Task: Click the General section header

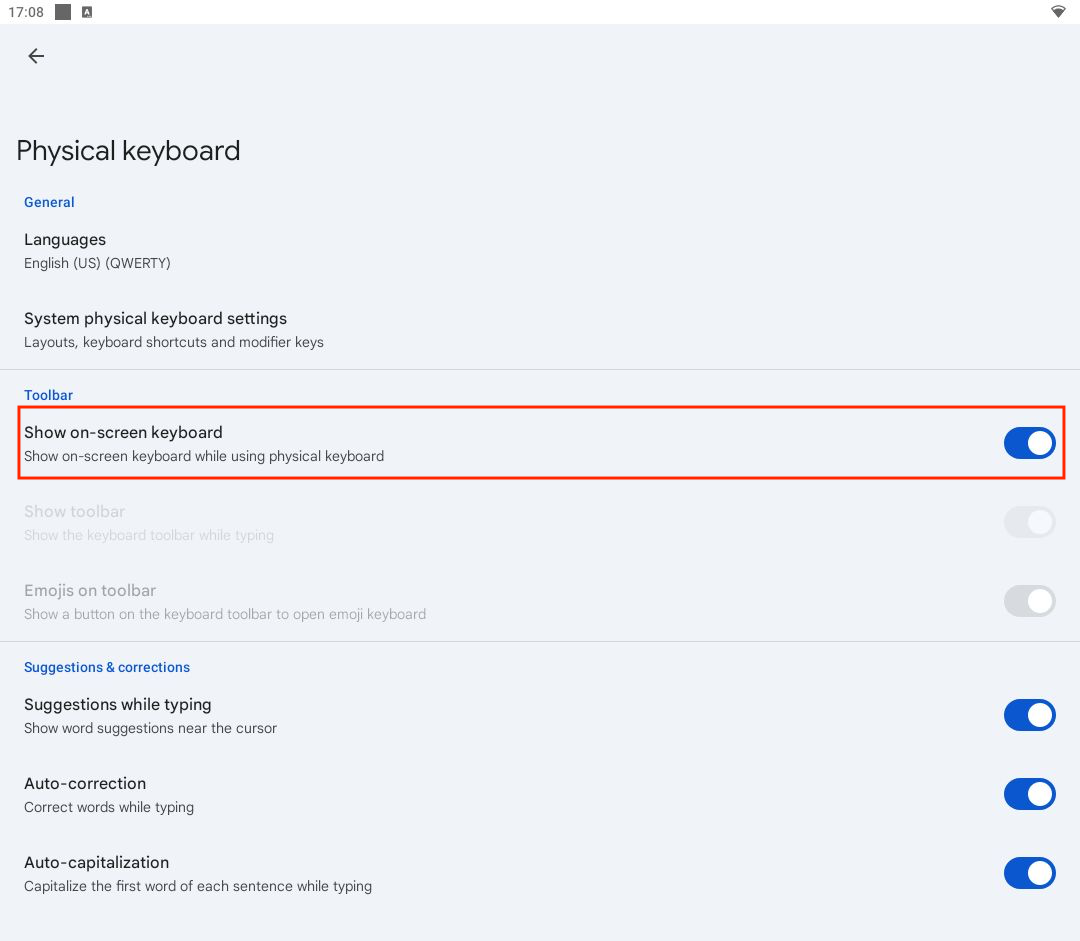Action: (49, 202)
